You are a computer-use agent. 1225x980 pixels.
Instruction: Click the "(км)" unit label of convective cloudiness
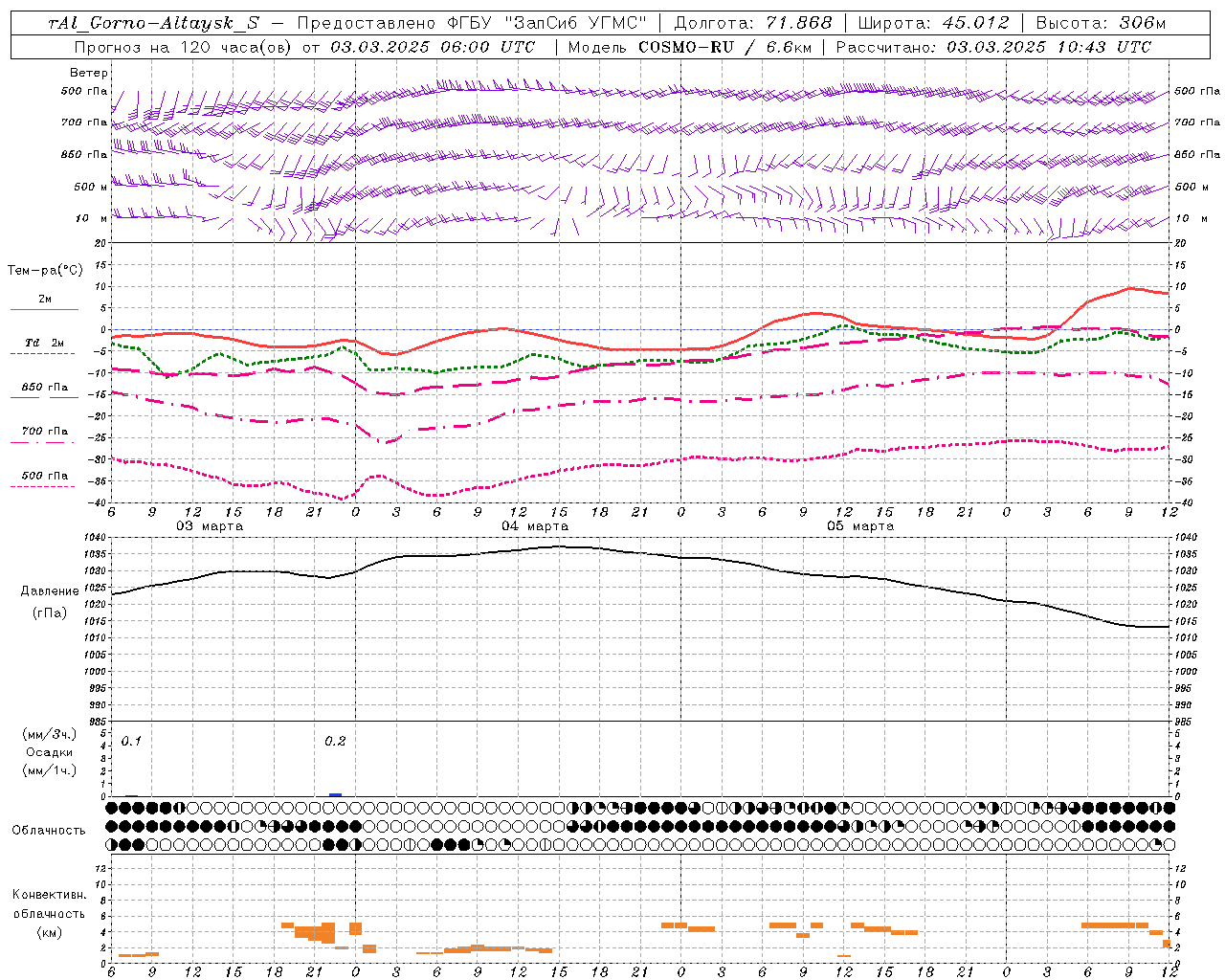click(x=49, y=932)
